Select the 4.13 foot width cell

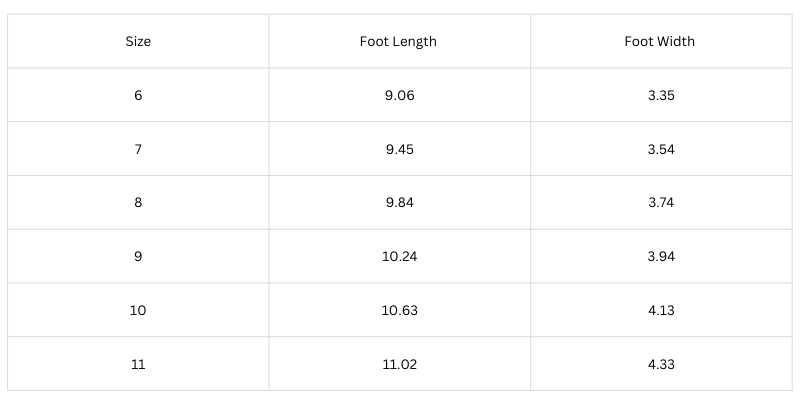coord(660,311)
